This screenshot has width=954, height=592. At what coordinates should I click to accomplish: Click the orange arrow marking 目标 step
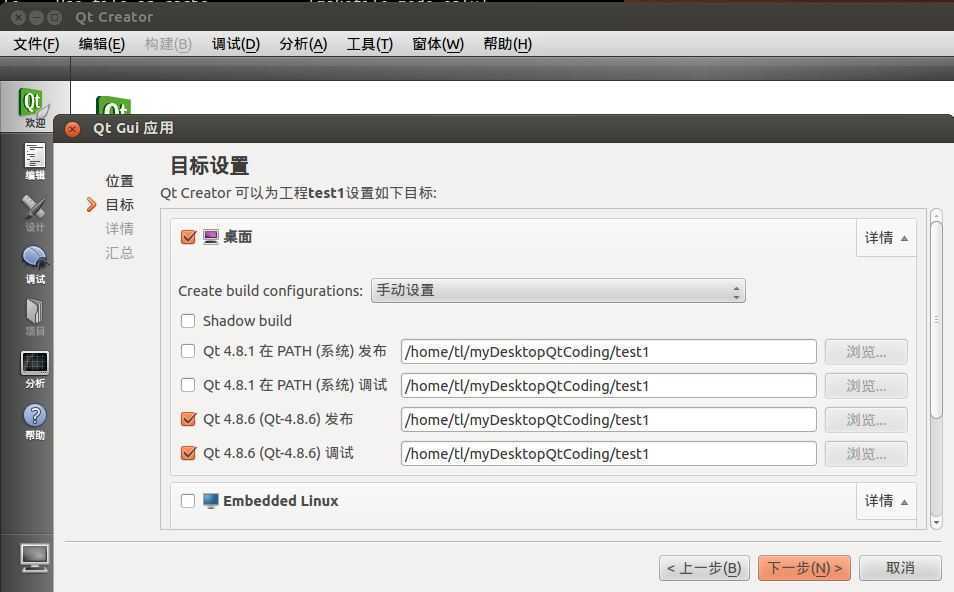coord(91,204)
